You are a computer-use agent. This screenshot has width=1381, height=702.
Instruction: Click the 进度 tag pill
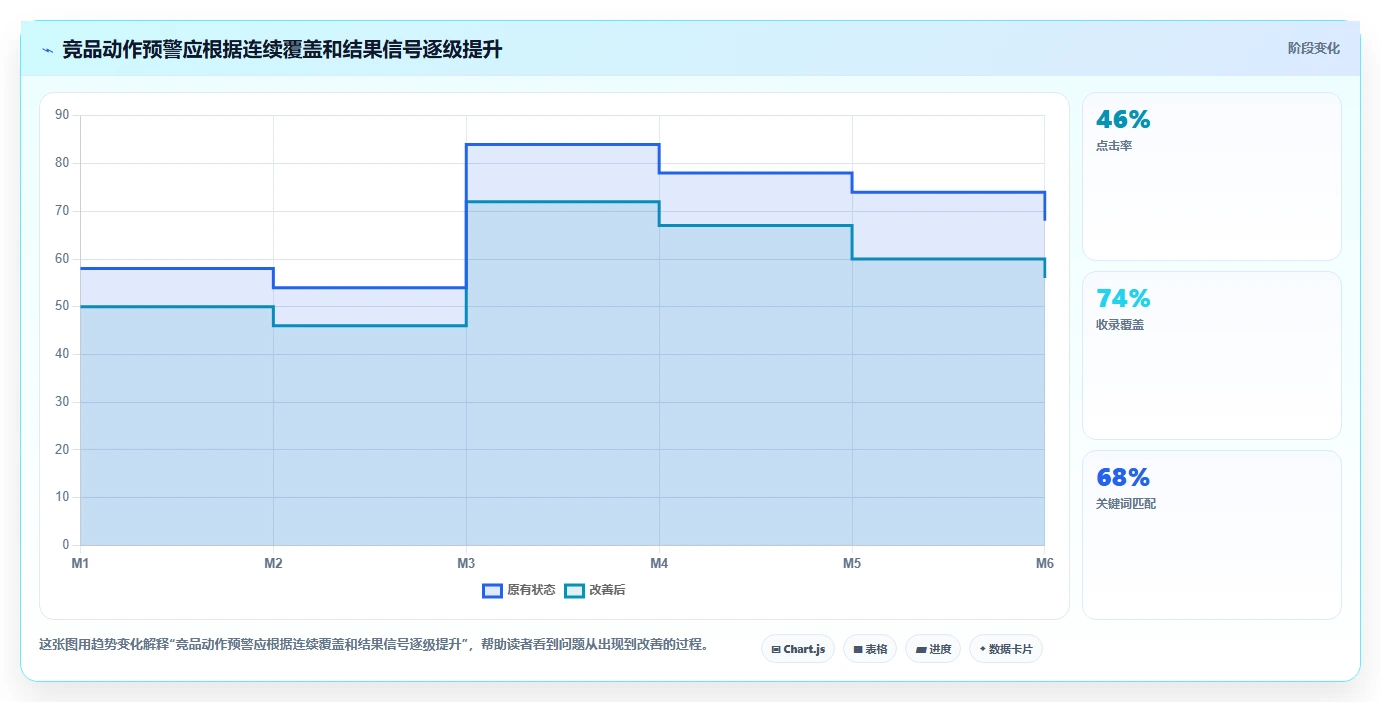point(933,649)
